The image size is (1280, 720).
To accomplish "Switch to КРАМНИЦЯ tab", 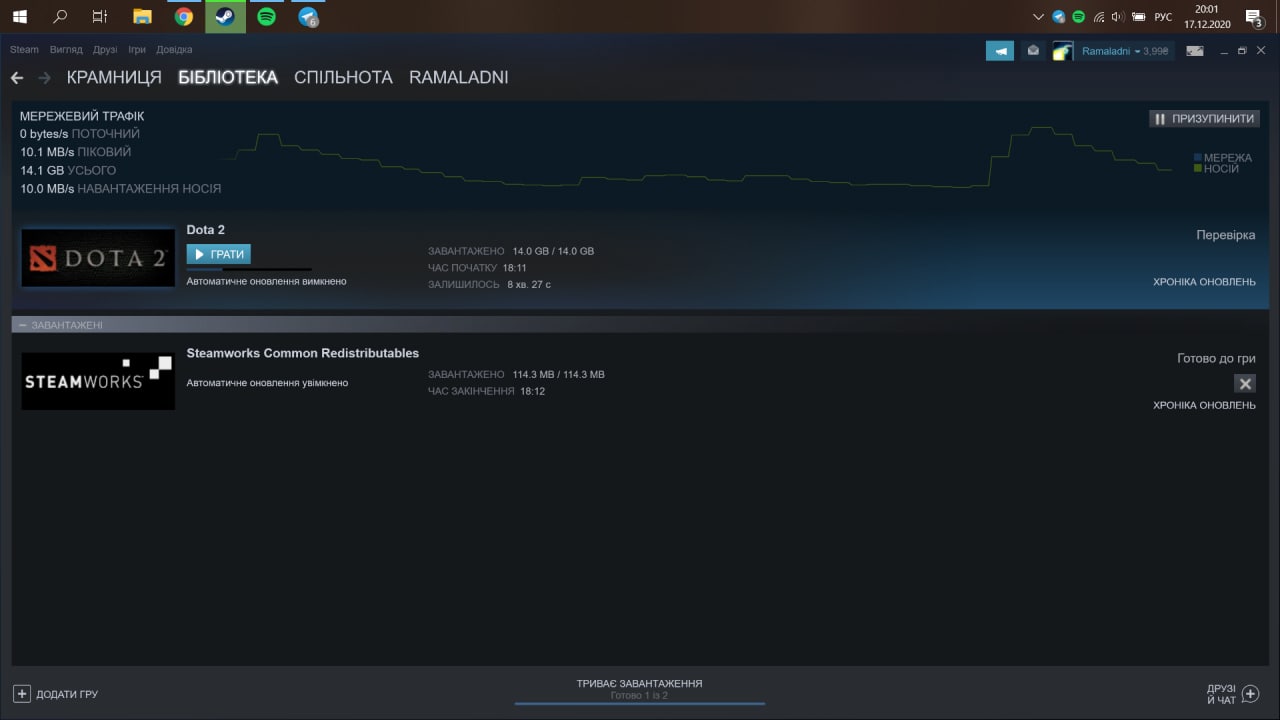I will (114, 78).
